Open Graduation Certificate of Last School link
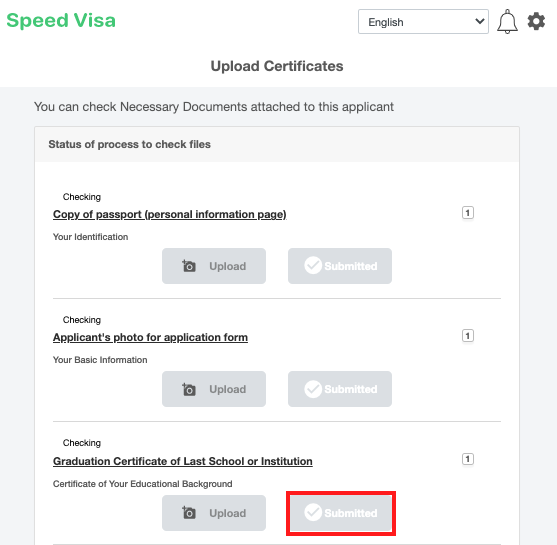The image size is (557, 545). click(x=183, y=461)
